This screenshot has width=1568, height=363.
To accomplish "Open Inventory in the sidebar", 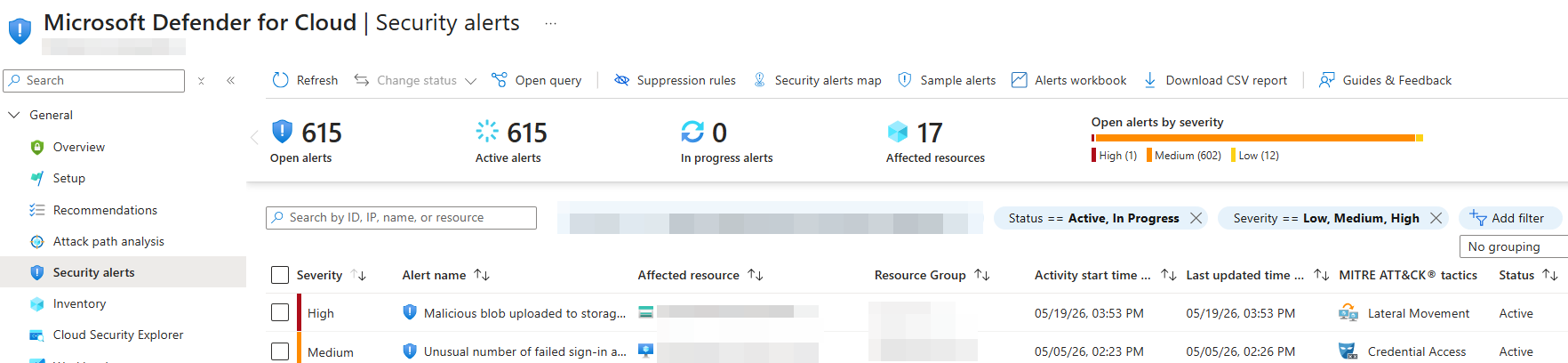I will tap(79, 303).
